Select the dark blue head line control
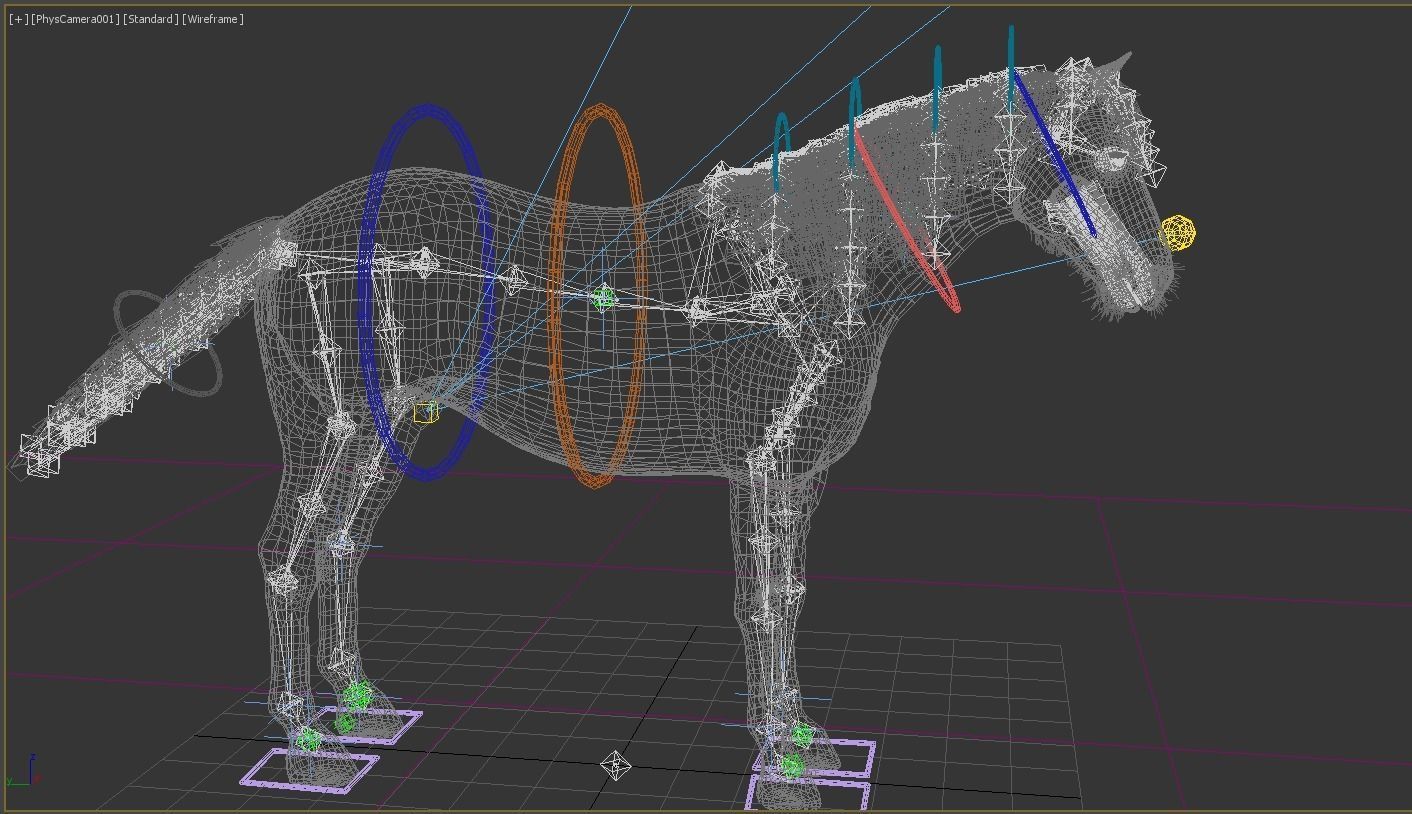The image size is (1412, 814). pos(1052,155)
